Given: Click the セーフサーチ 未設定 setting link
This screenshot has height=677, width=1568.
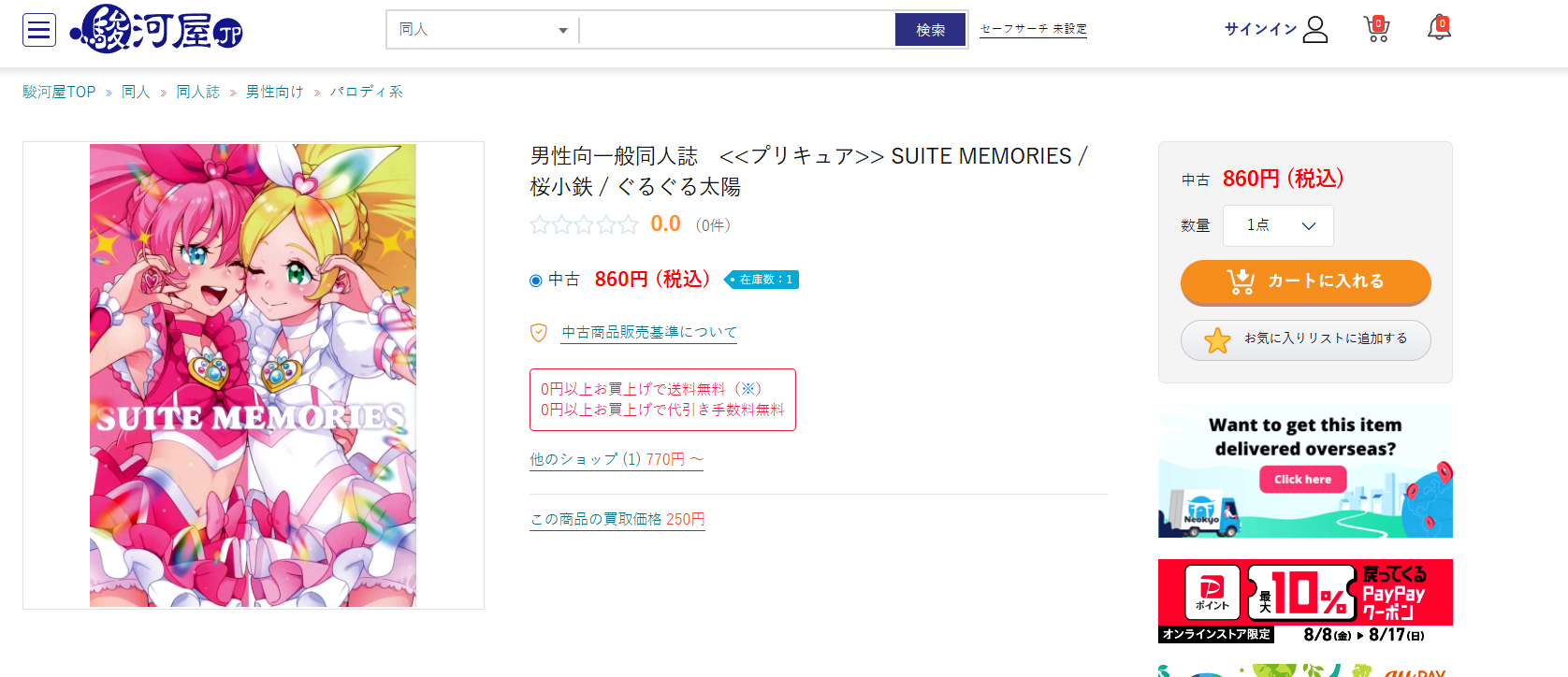Looking at the screenshot, I should point(1033,30).
